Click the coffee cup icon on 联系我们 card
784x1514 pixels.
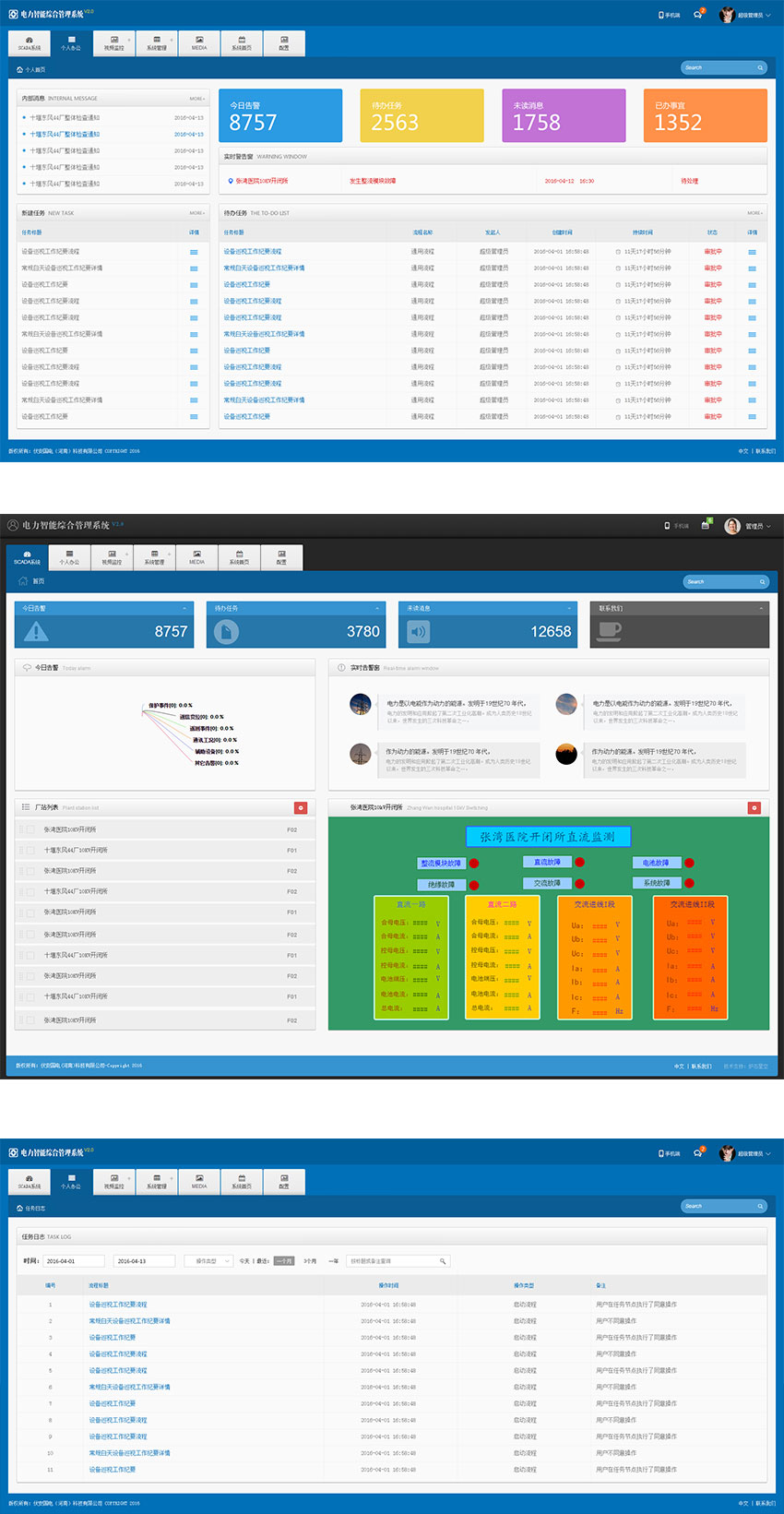click(610, 631)
